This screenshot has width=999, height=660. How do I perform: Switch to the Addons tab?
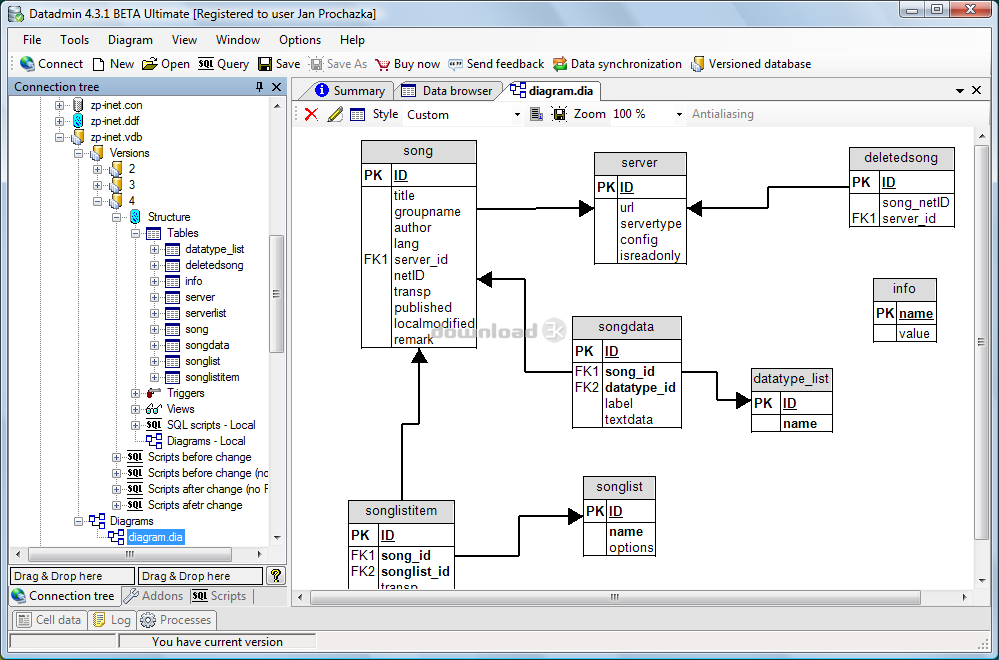154,596
